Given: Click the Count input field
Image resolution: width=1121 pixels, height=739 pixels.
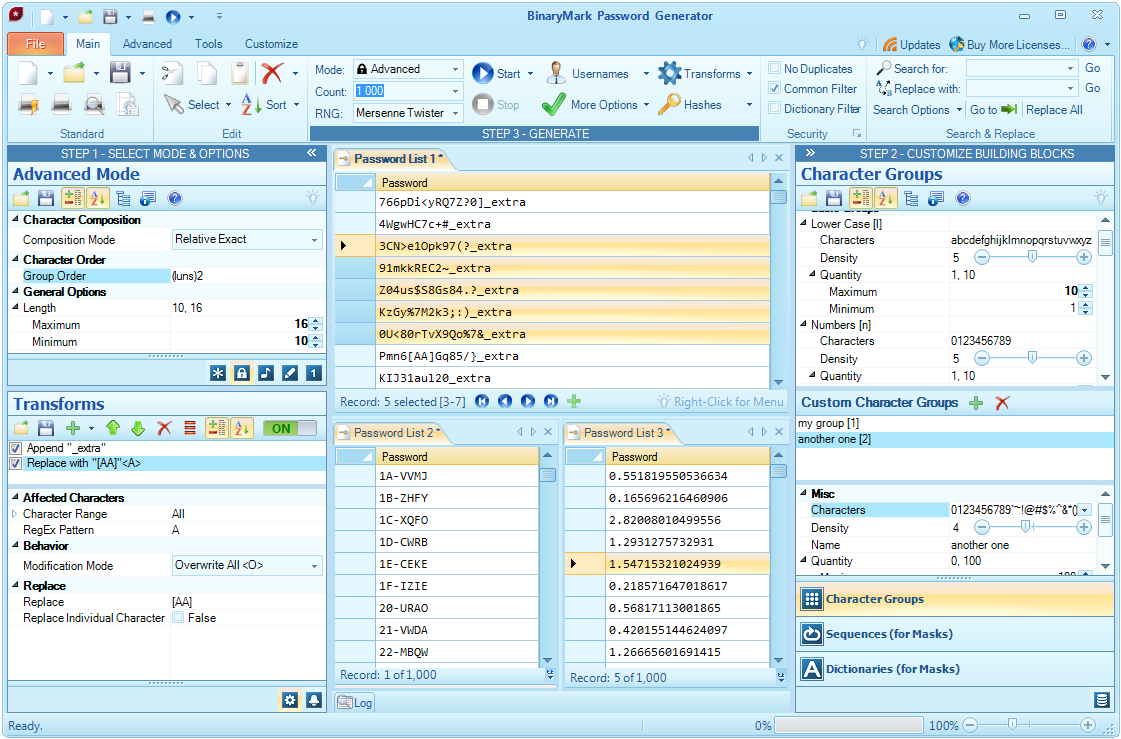Looking at the screenshot, I should click(400, 91).
